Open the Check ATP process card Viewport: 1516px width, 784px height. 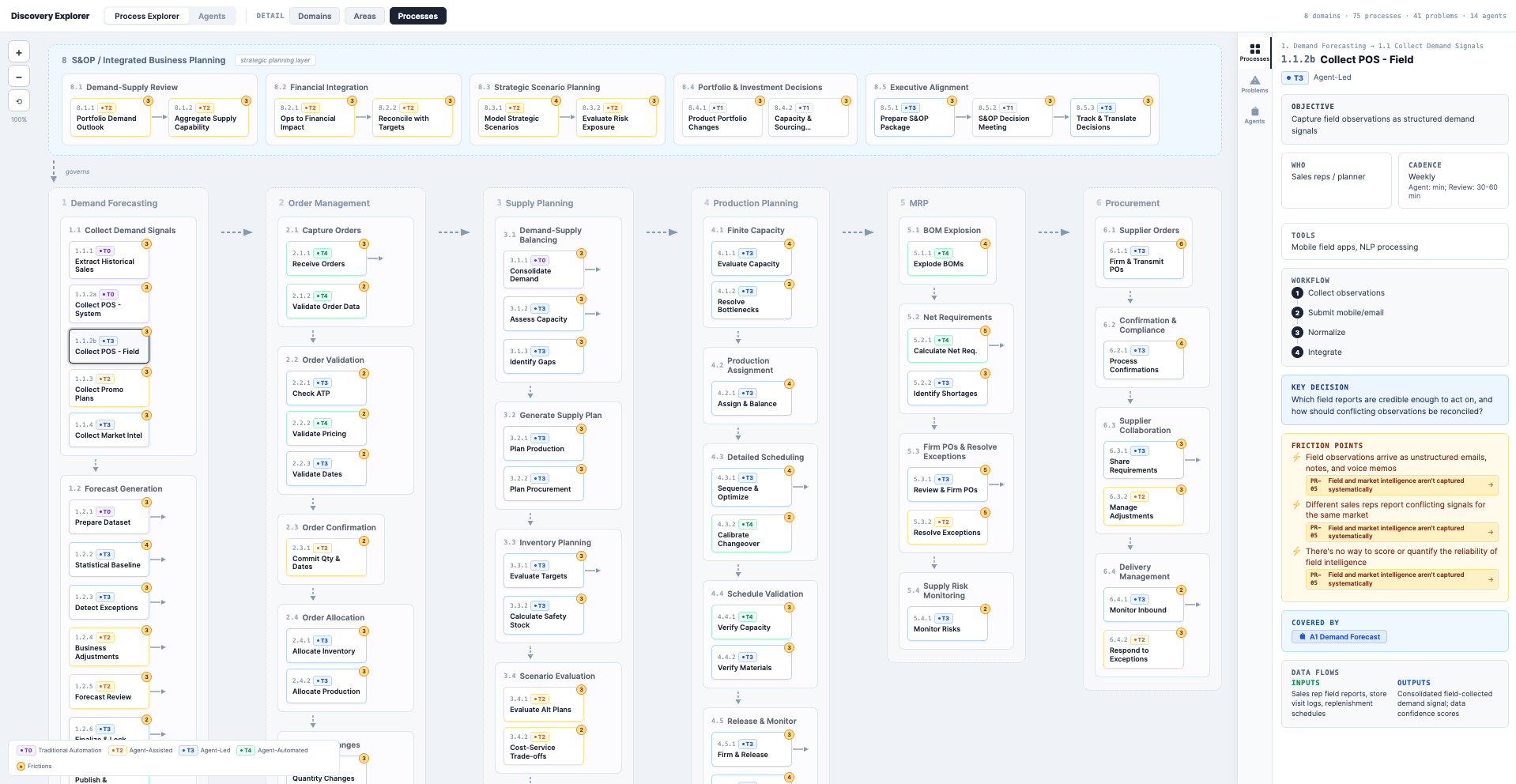[326, 388]
